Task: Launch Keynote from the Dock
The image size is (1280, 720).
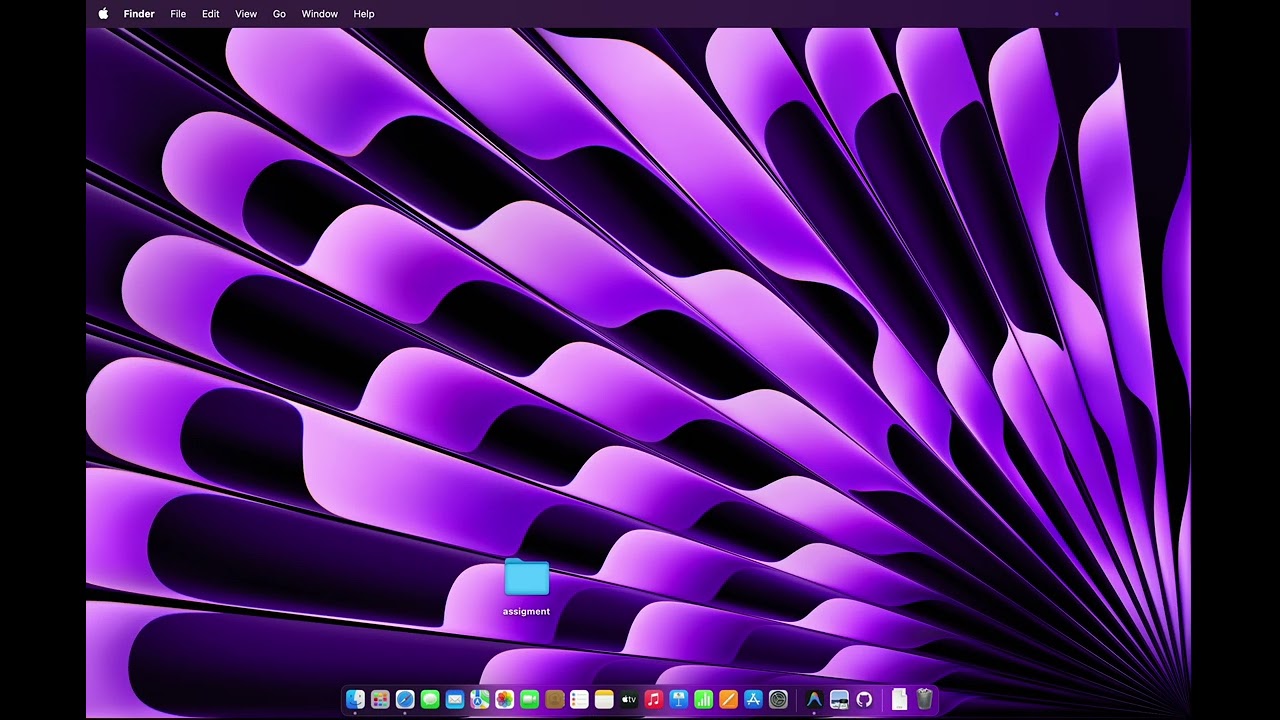Action: 679,699
